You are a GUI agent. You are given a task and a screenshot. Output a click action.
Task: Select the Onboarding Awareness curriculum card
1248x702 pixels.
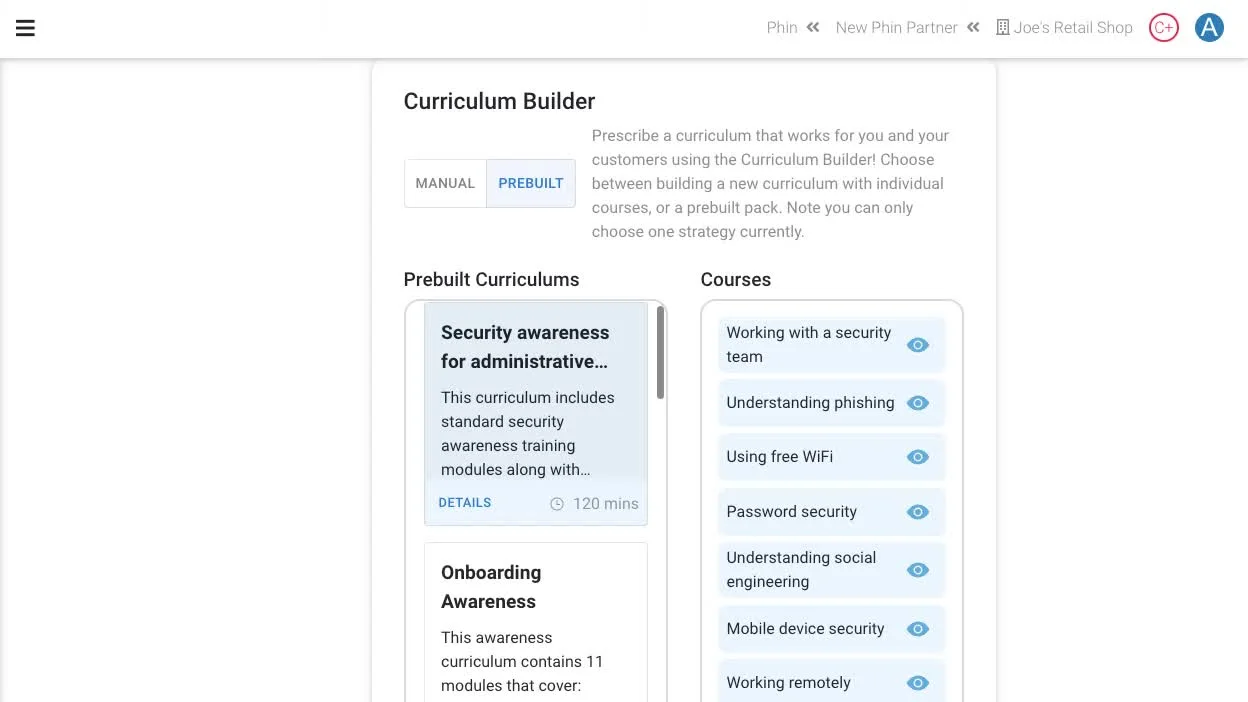pos(536,622)
